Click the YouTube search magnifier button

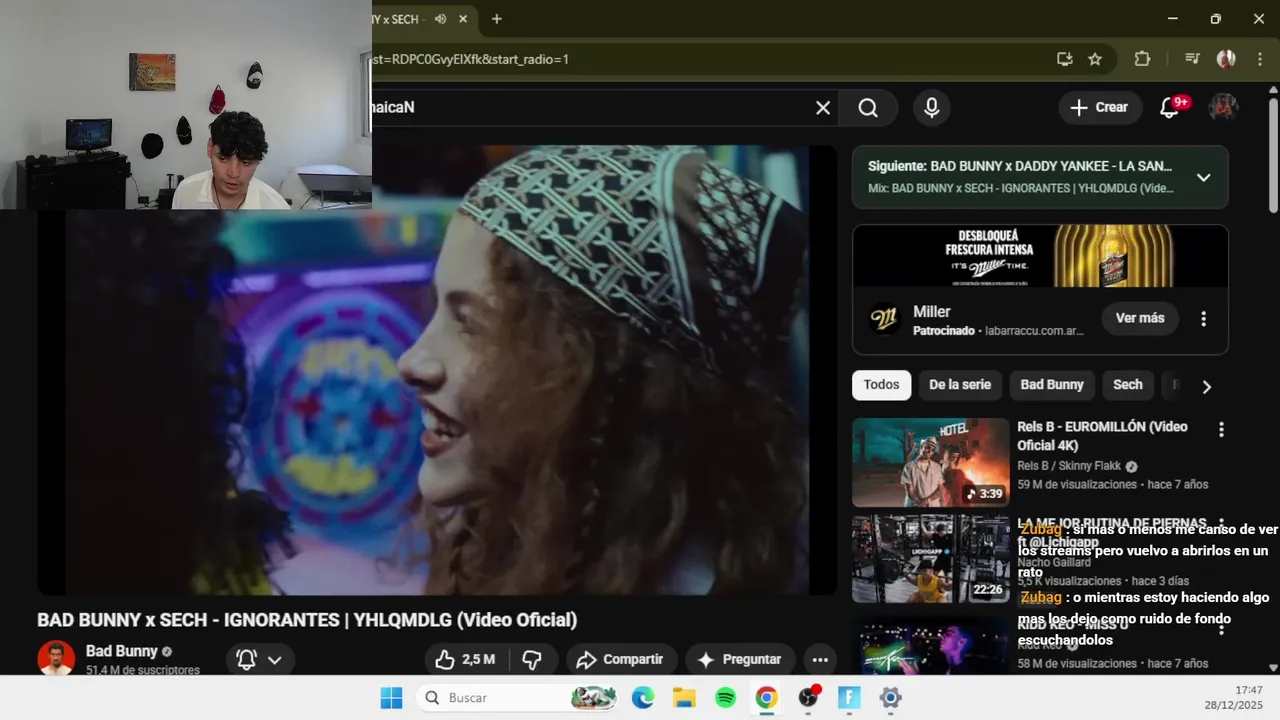[868, 108]
